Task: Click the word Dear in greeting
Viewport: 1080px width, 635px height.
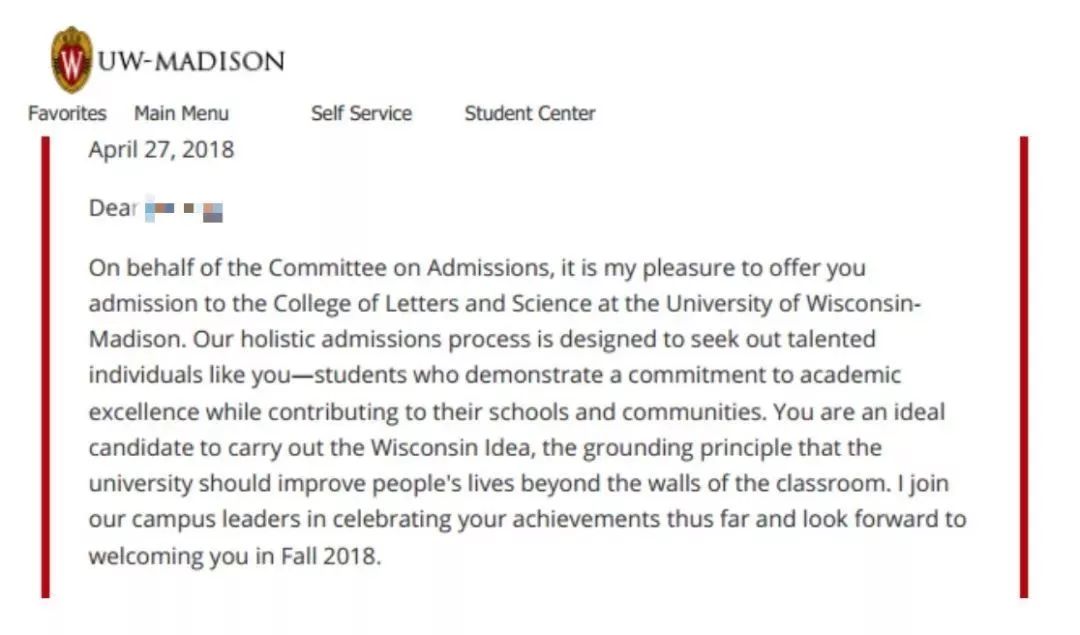Action: 111,209
